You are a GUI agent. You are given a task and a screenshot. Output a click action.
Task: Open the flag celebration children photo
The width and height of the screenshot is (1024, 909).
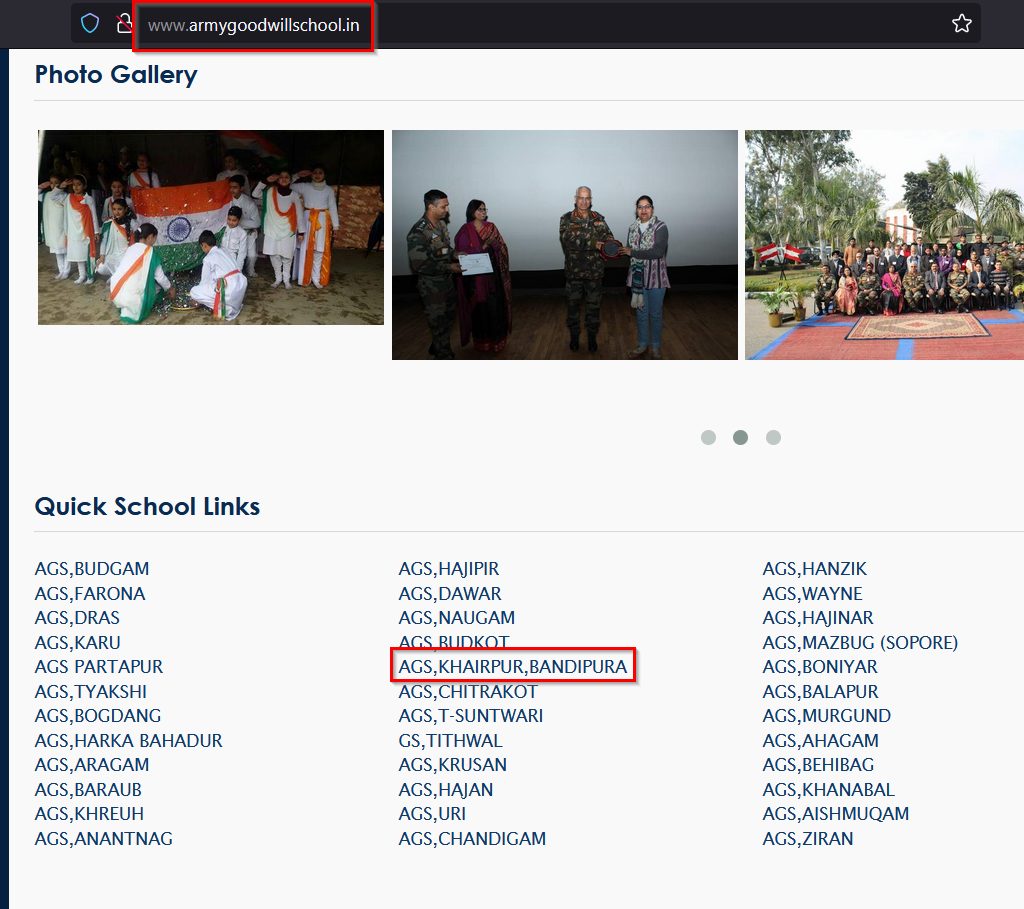(211, 227)
